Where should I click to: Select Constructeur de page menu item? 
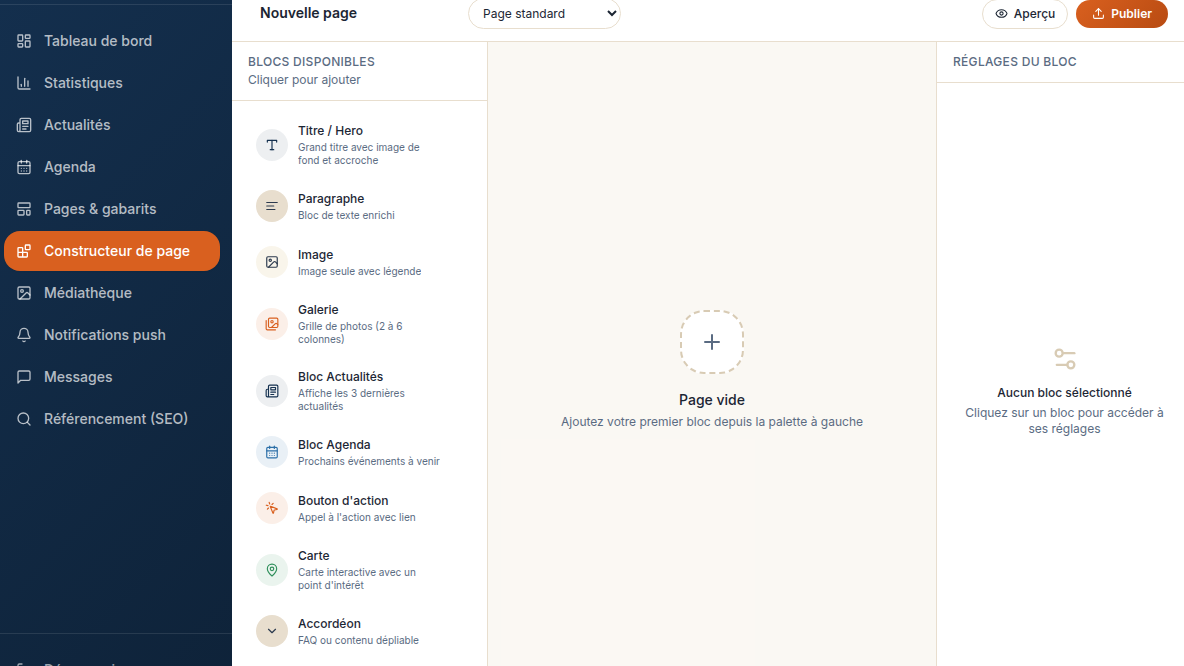click(112, 251)
